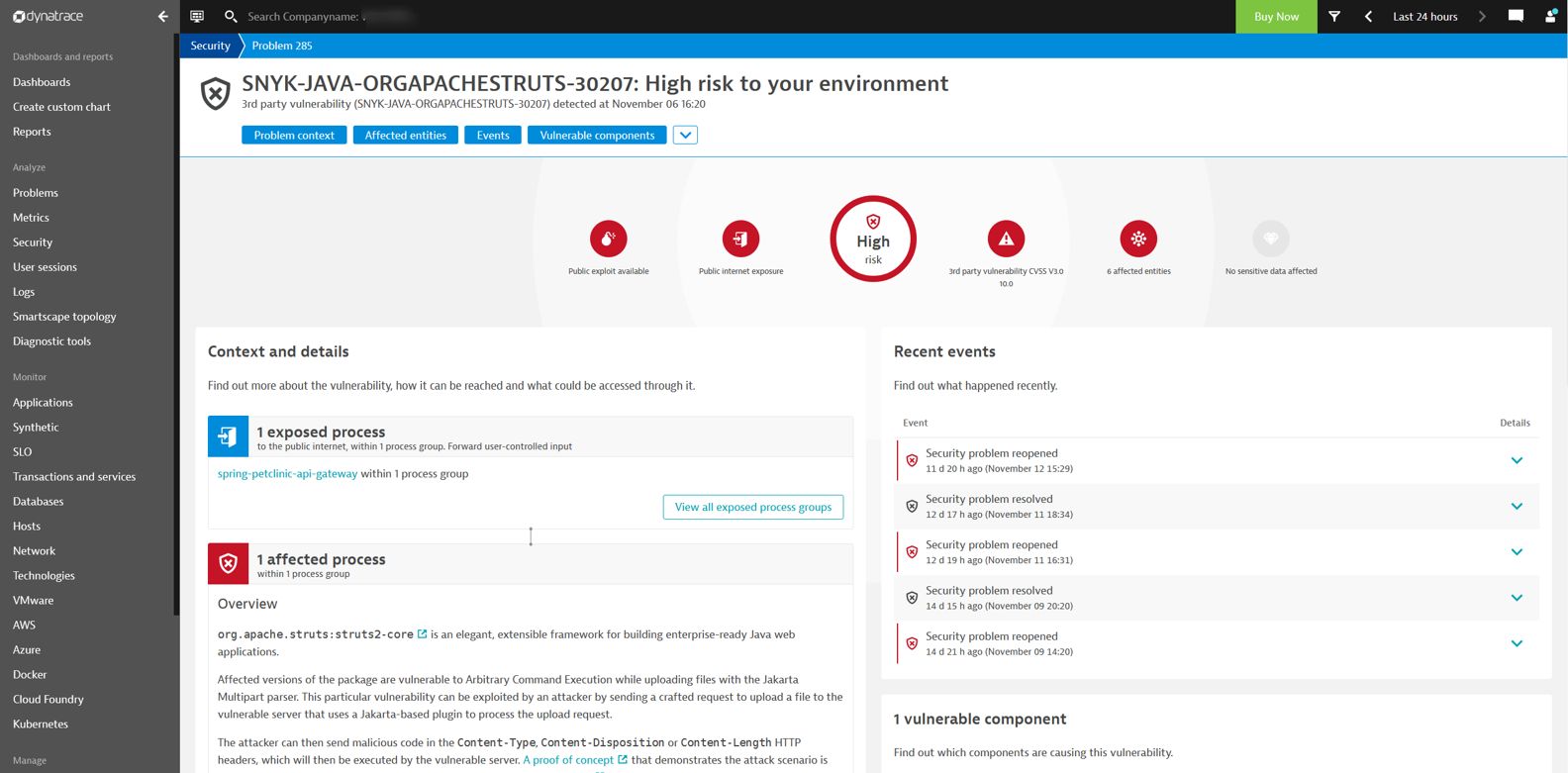Open Synthetic in sidebar
Image resolution: width=1568 pixels, height=773 pixels.
[x=36, y=428]
